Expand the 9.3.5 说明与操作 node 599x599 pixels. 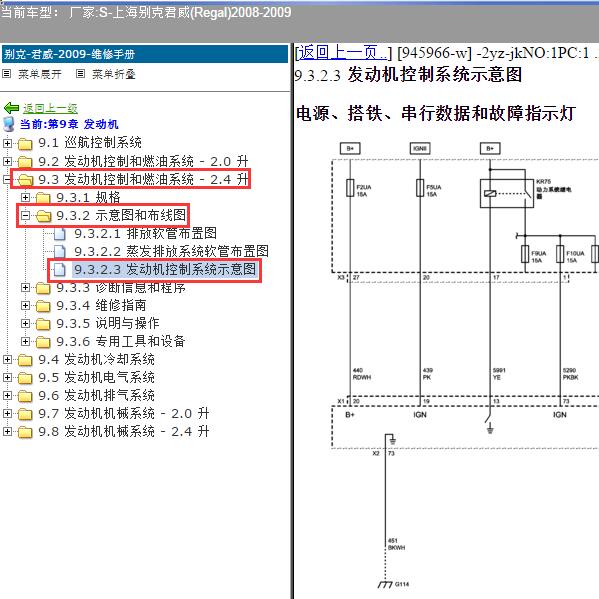point(25,323)
